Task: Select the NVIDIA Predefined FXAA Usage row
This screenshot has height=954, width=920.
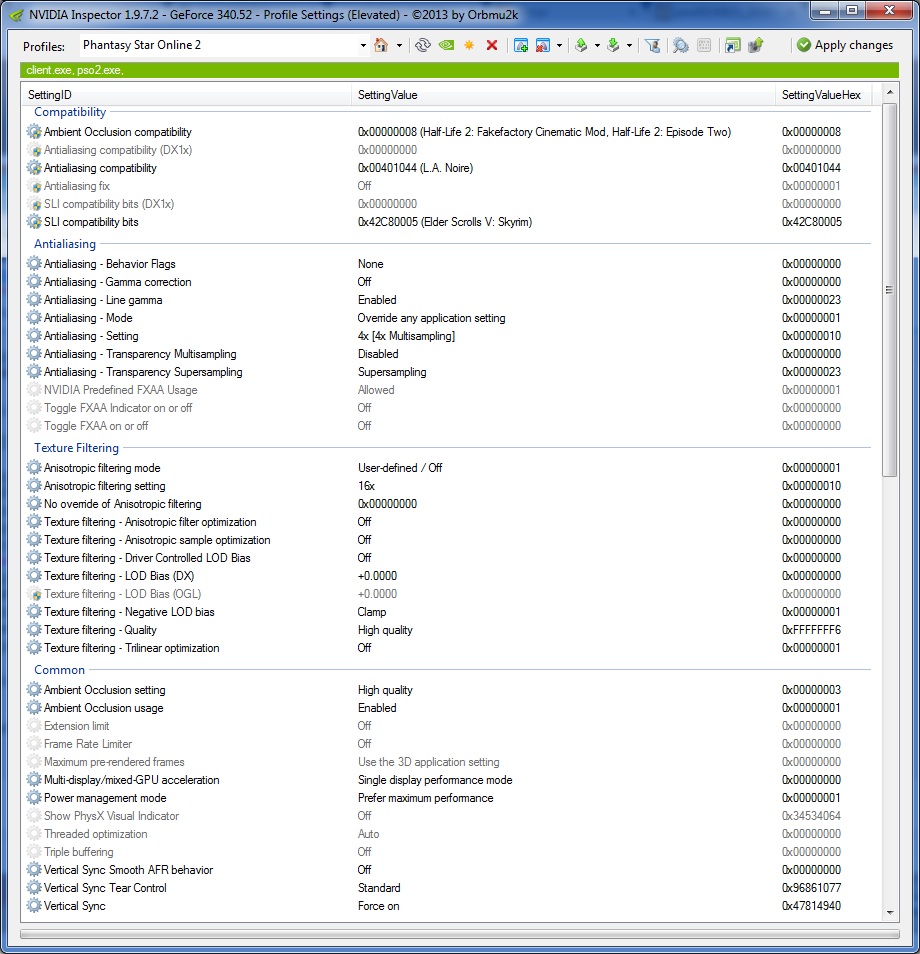Action: (x=449, y=390)
